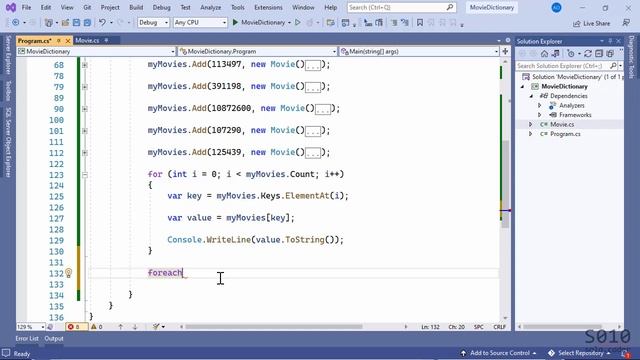Expand collapsed code region on line 90
Viewport: 640px width, 360px height.
pyautogui.click(x=84, y=109)
